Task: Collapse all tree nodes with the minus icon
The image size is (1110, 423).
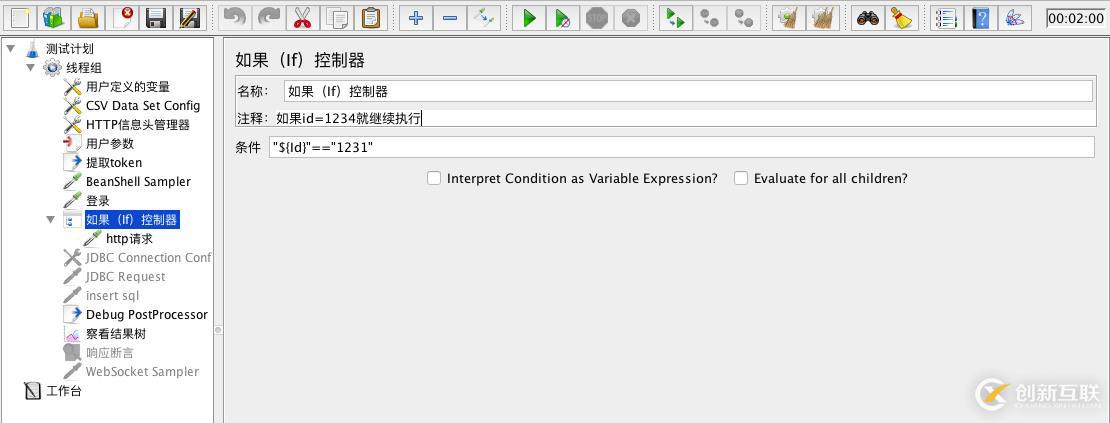Action: pyautogui.click(x=450, y=18)
